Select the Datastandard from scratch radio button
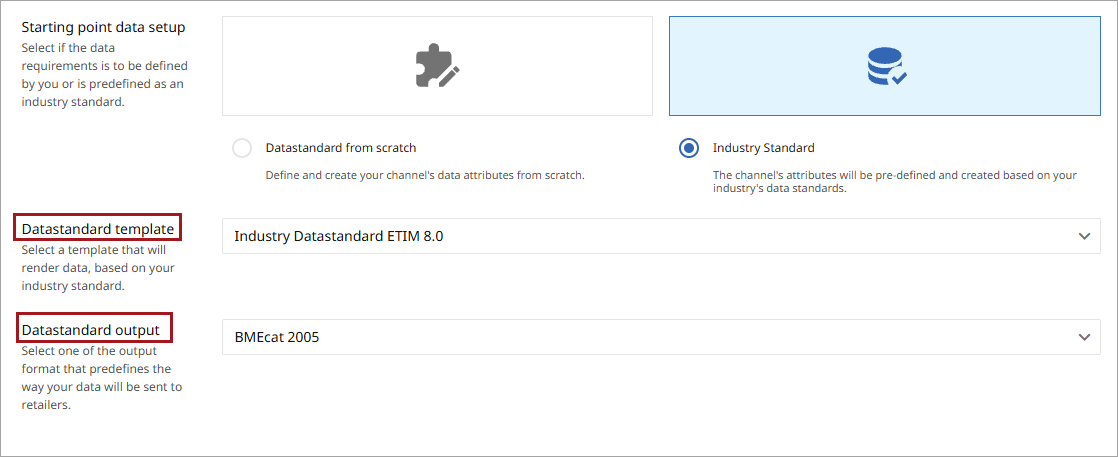This screenshot has width=1118, height=457. [242, 148]
